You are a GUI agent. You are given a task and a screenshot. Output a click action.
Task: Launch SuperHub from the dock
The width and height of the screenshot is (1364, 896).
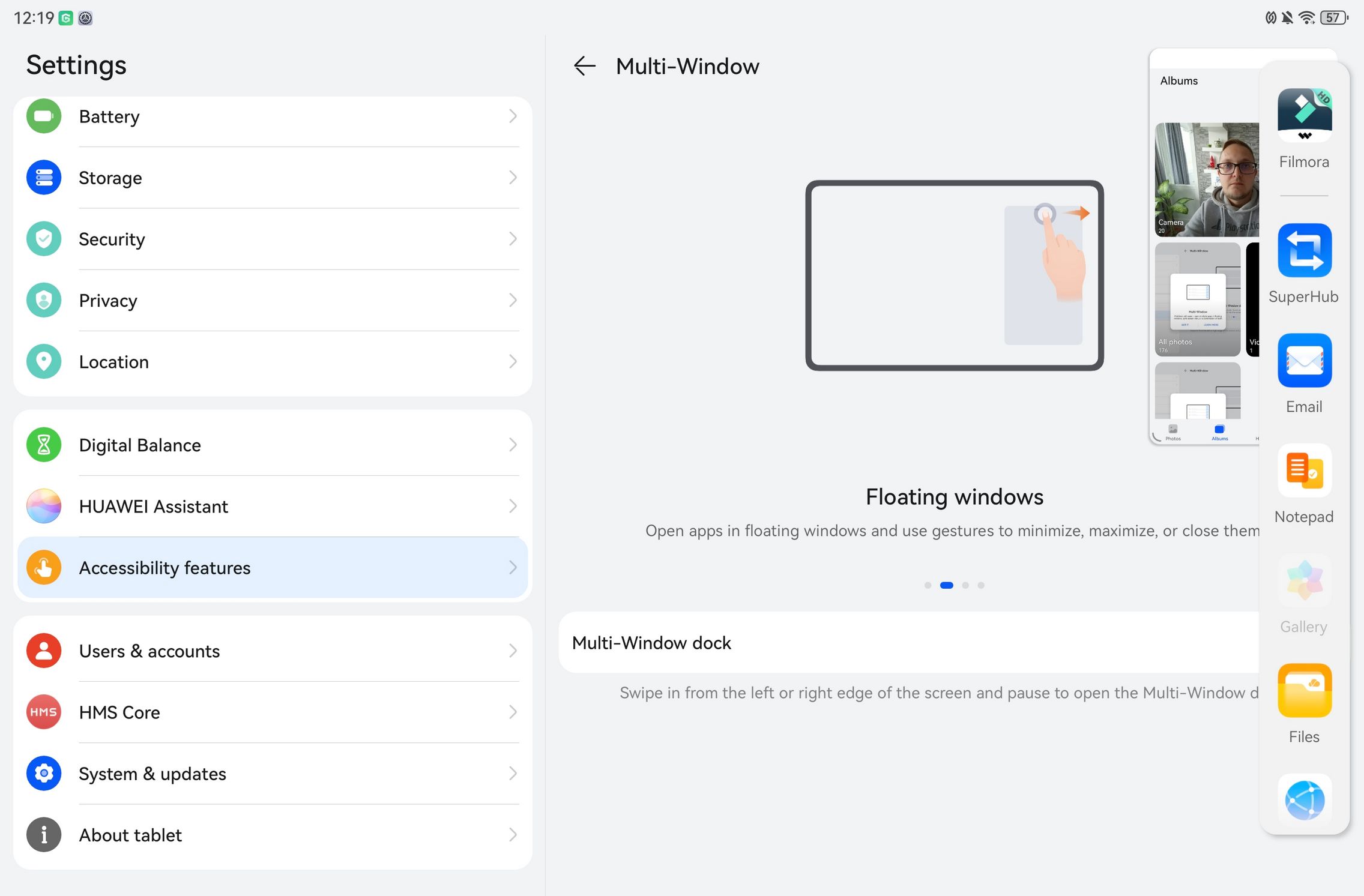click(1304, 250)
